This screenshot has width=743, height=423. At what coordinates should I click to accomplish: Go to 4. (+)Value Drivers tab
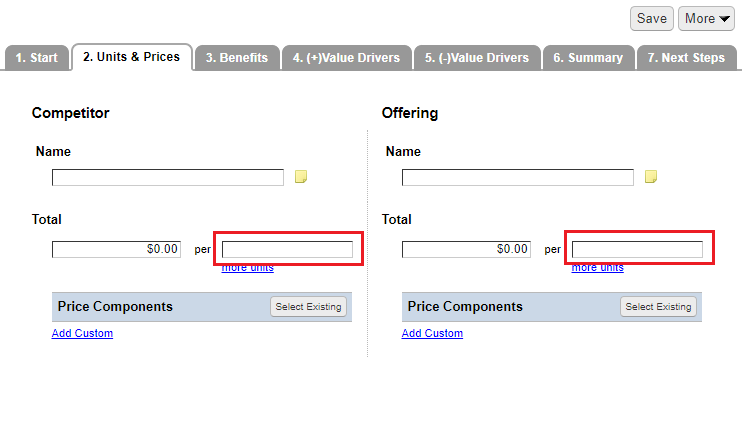[x=346, y=58]
